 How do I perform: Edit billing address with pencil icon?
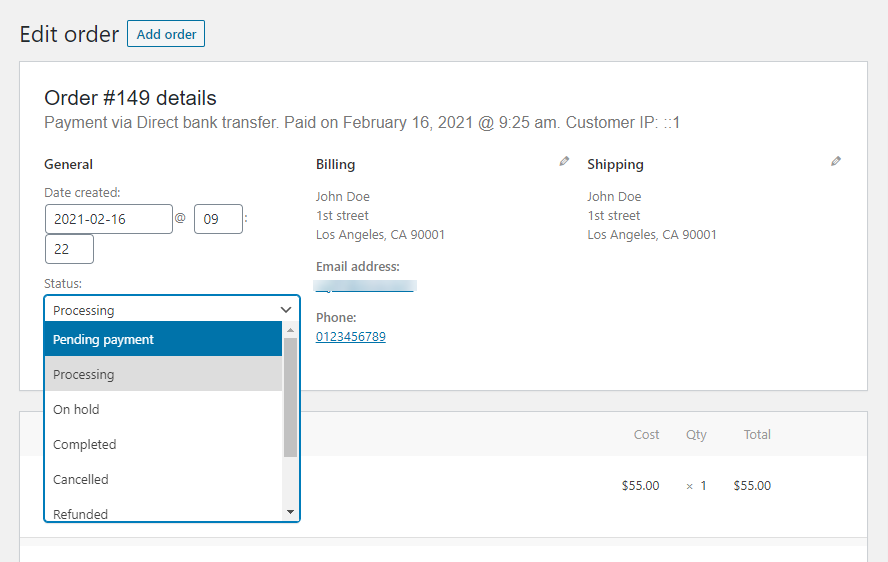coord(564,161)
